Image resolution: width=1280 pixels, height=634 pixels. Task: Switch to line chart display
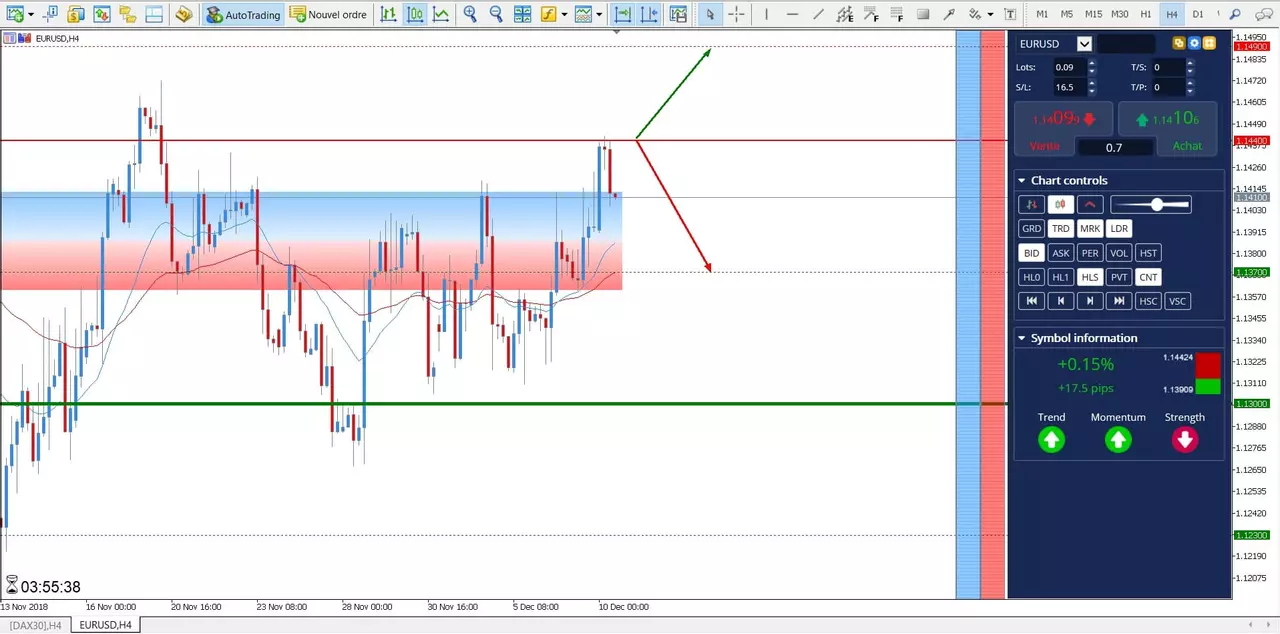440,14
